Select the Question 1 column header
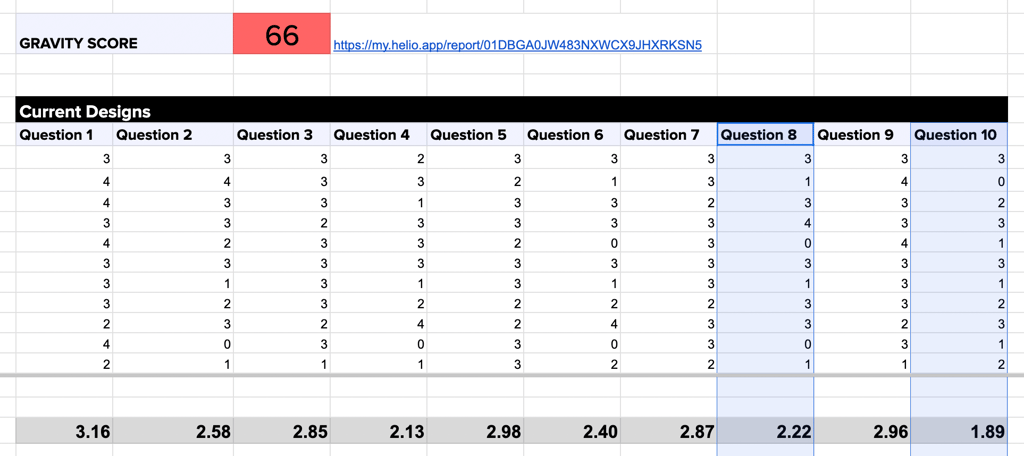The height and width of the screenshot is (456, 1024). (64, 135)
